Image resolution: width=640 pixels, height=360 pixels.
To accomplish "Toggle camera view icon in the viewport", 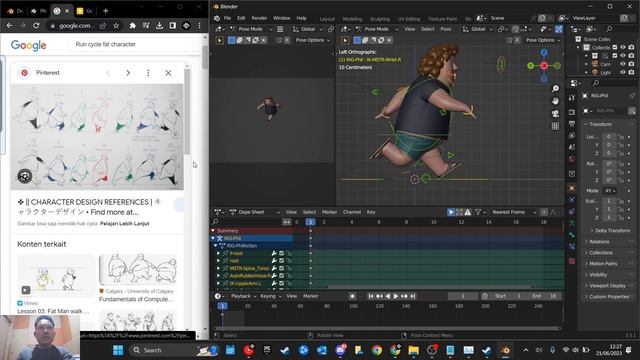I will 556,113.
